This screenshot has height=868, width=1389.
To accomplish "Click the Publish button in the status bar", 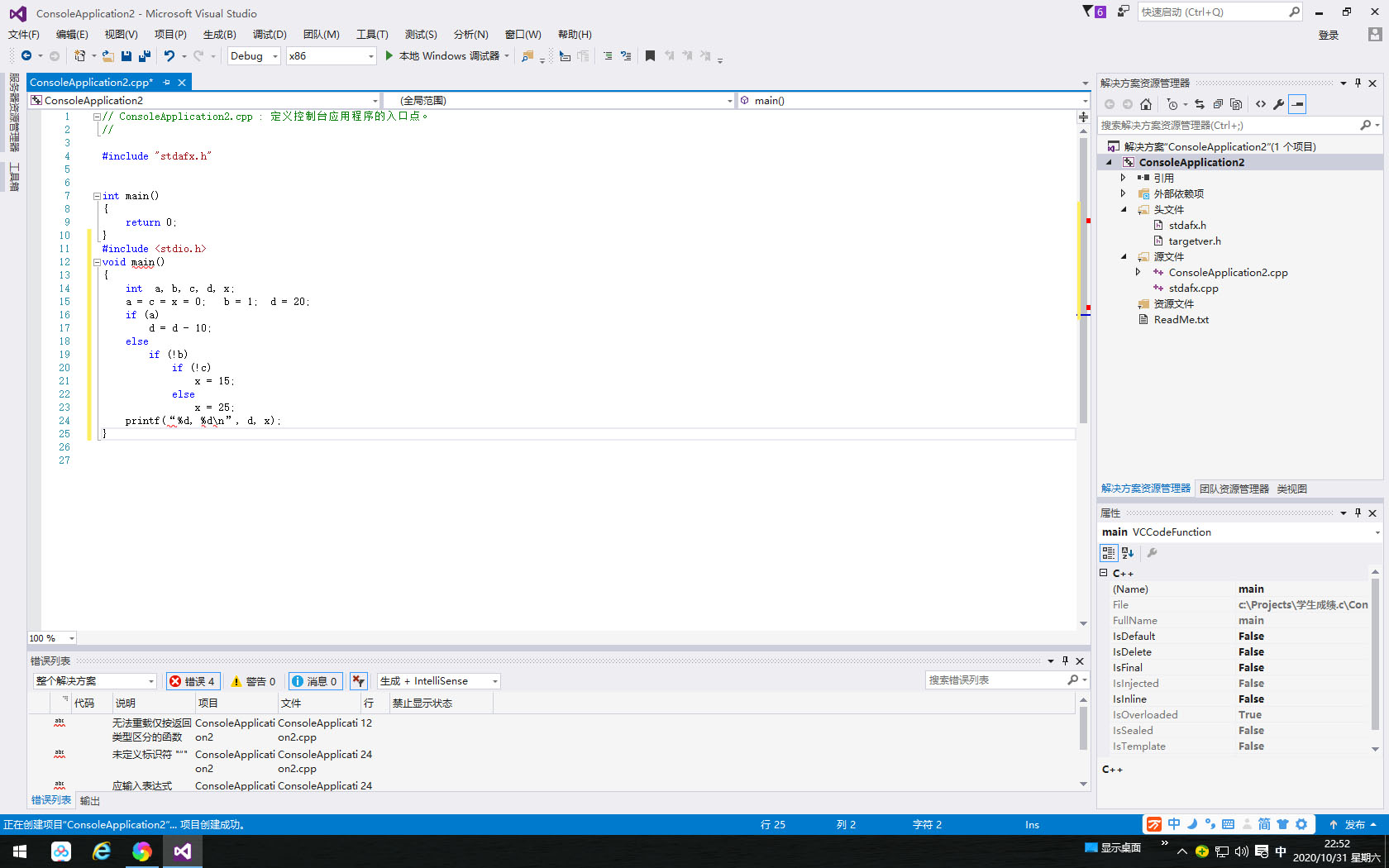I will pyautogui.click(x=1353, y=824).
